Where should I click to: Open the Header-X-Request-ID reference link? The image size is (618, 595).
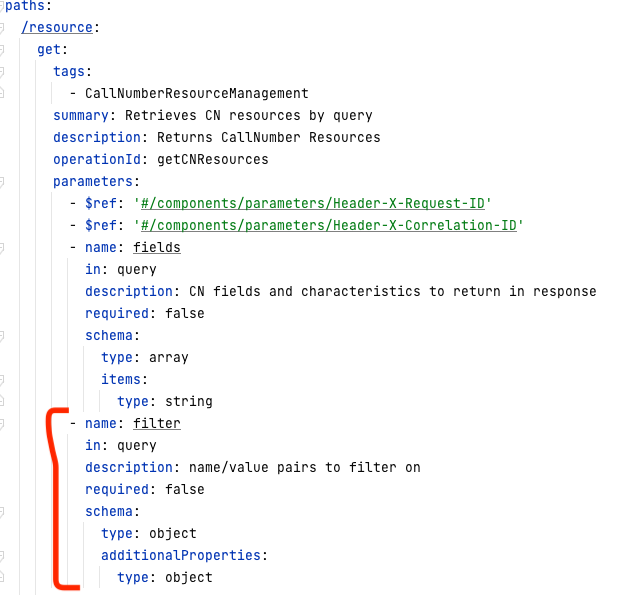(311, 203)
